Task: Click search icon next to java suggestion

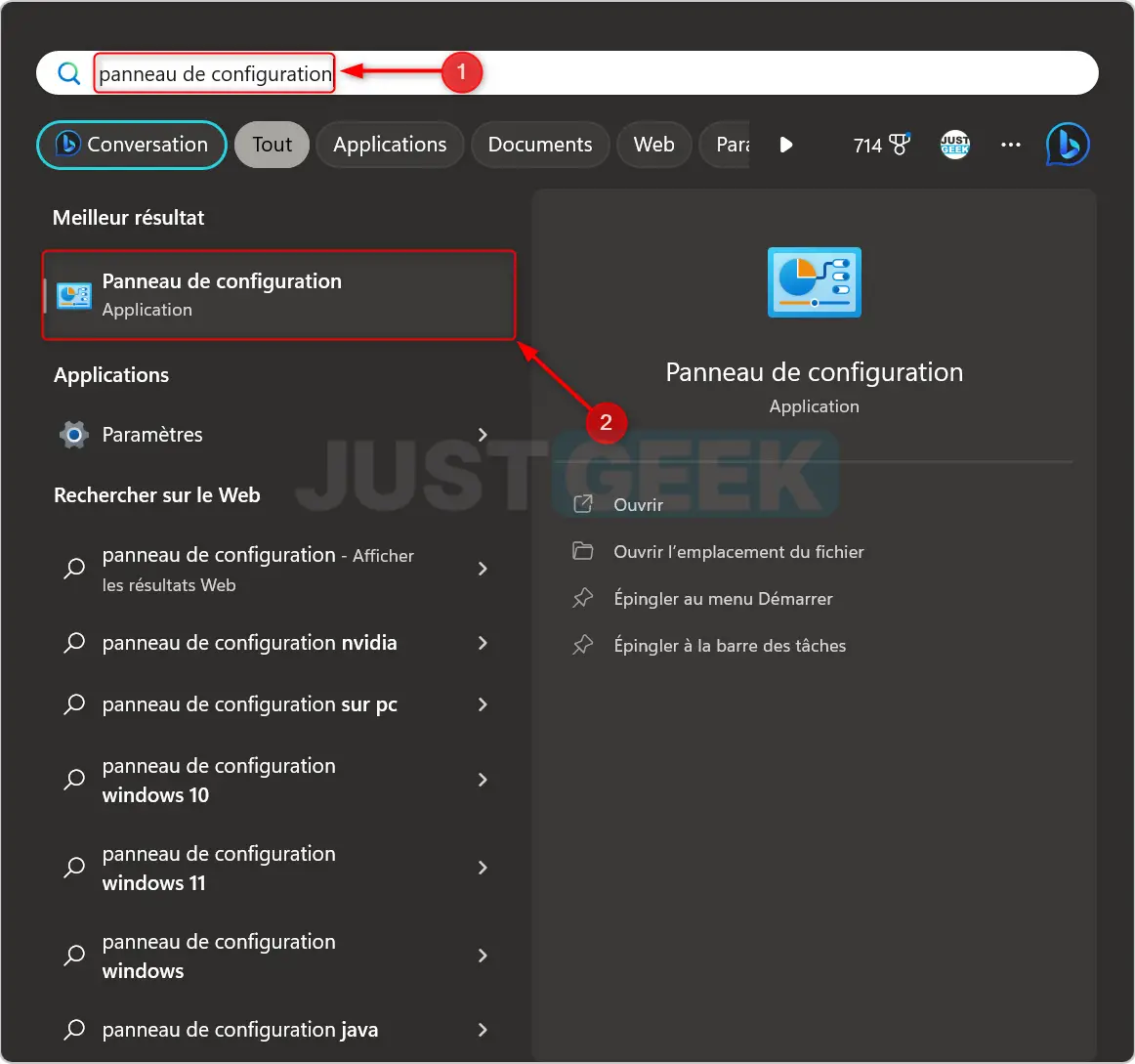Action: pyautogui.click(x=74, y=1030)
